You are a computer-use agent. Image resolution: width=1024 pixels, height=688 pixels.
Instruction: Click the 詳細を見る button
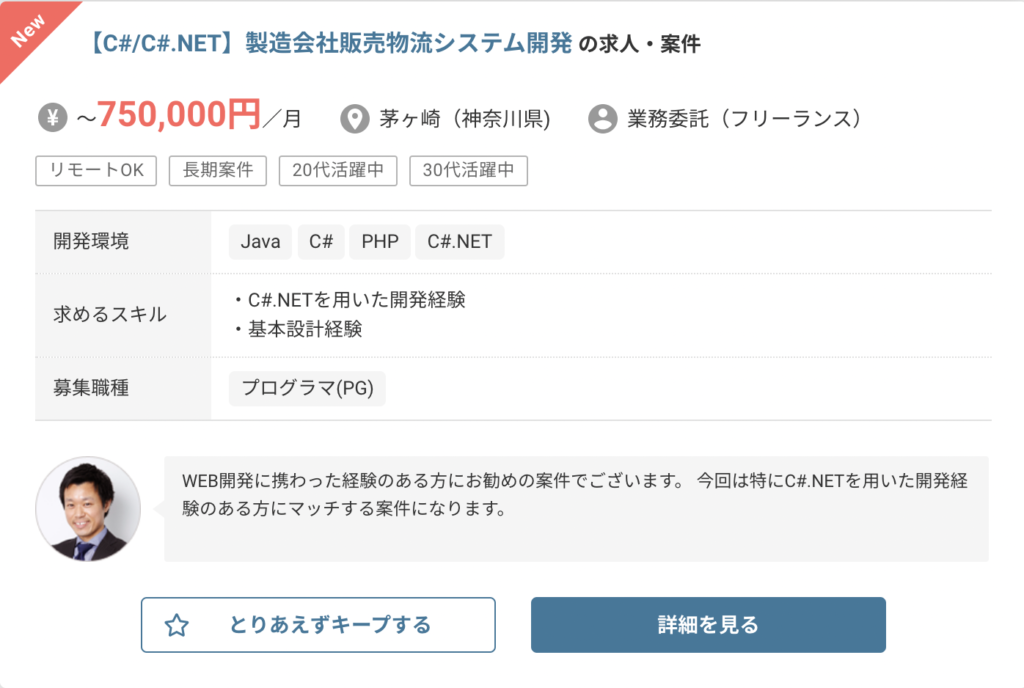(x=708, y=624)
